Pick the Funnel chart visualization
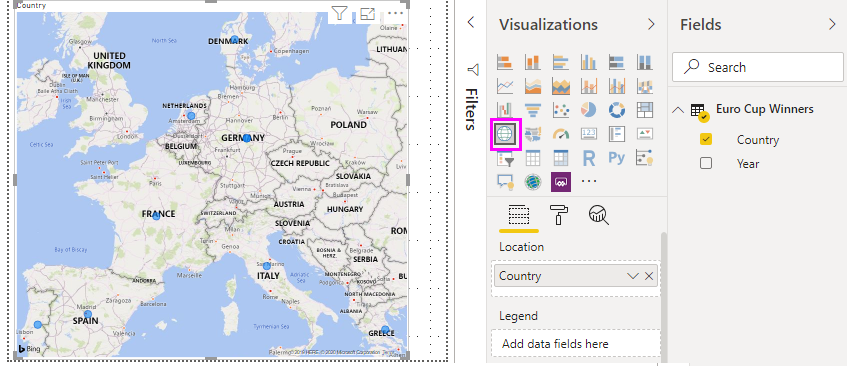 point(533,110)
